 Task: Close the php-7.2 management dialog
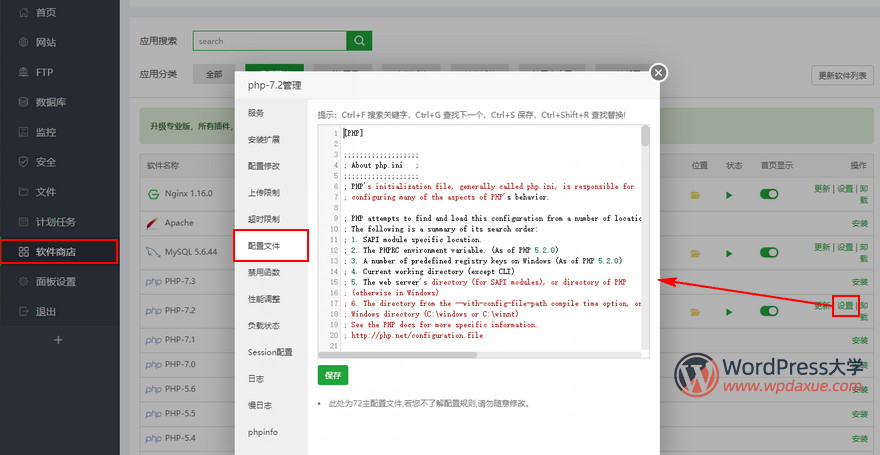658,72
